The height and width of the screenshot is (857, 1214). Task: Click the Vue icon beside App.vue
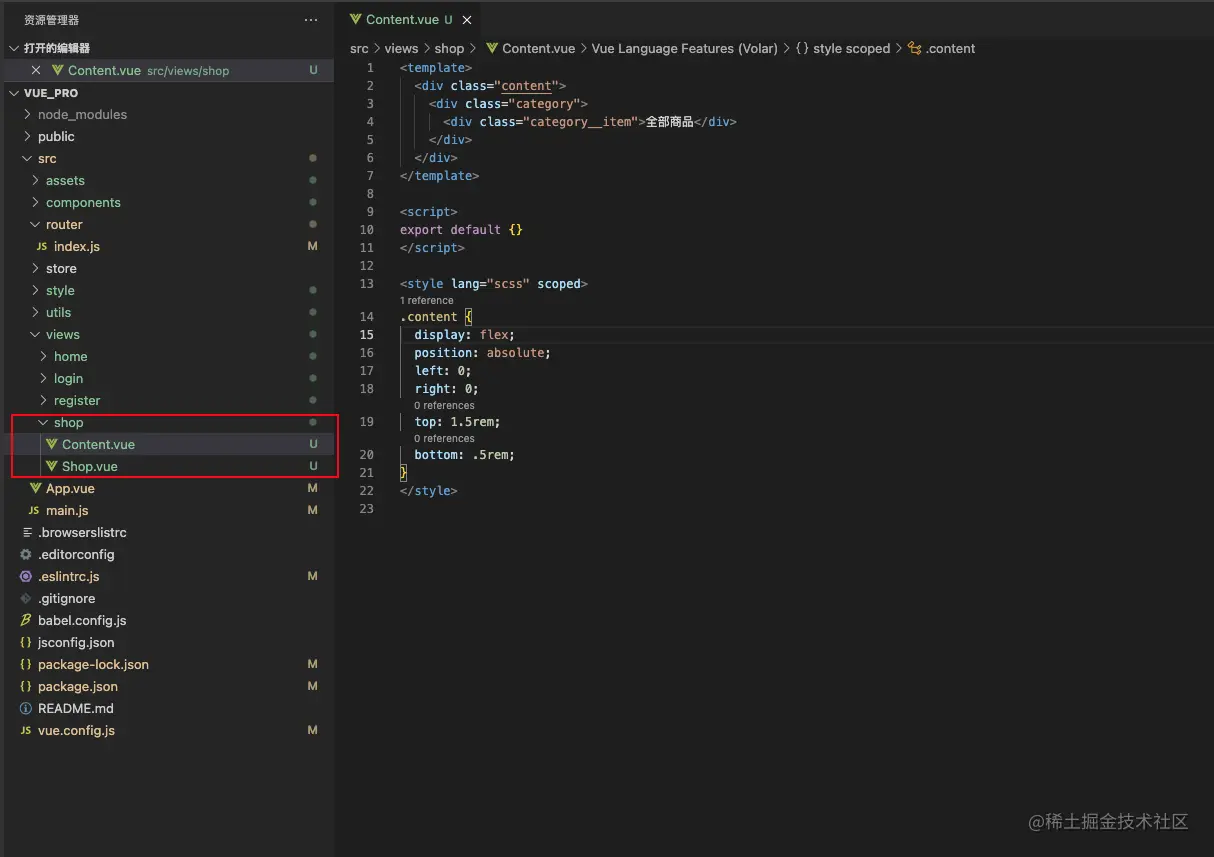tap(36, 489)
